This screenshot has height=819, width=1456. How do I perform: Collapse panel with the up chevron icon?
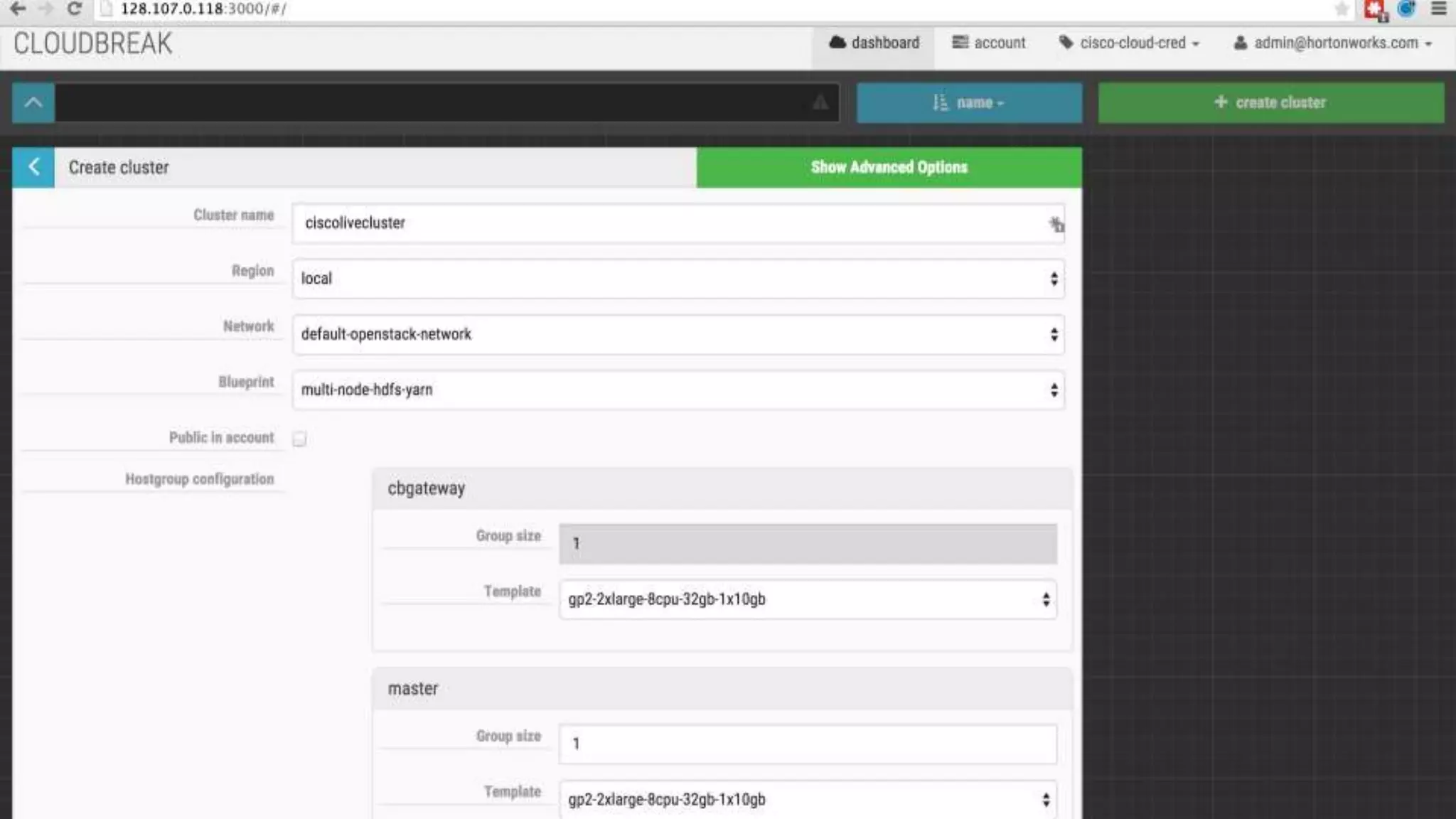33,102
